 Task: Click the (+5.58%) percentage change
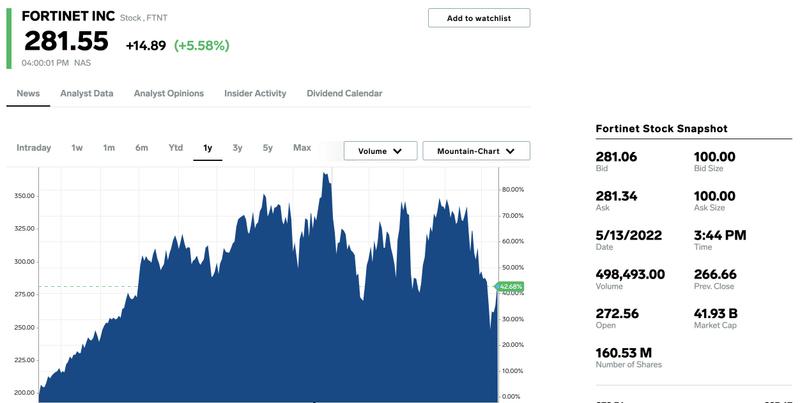coord(202,45)
